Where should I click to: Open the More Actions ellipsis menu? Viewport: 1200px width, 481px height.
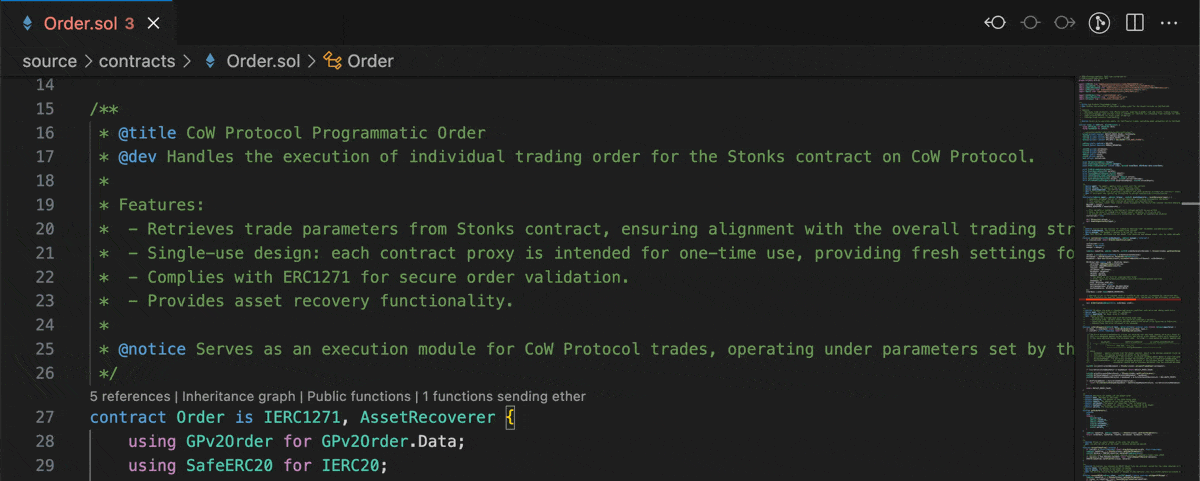tap(1168, 22)
